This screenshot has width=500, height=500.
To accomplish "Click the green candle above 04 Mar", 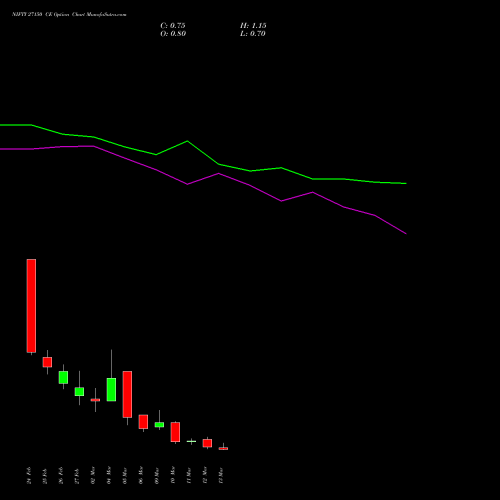I will pos(111,389).
